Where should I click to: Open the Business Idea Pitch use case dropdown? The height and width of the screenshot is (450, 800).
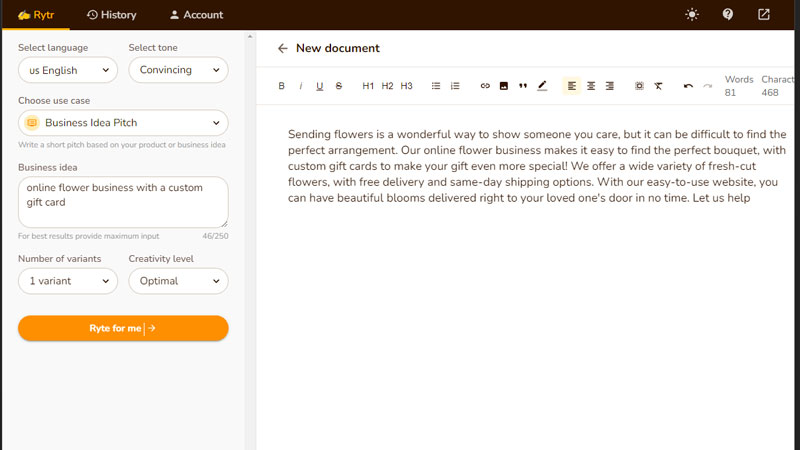(123, 123)
